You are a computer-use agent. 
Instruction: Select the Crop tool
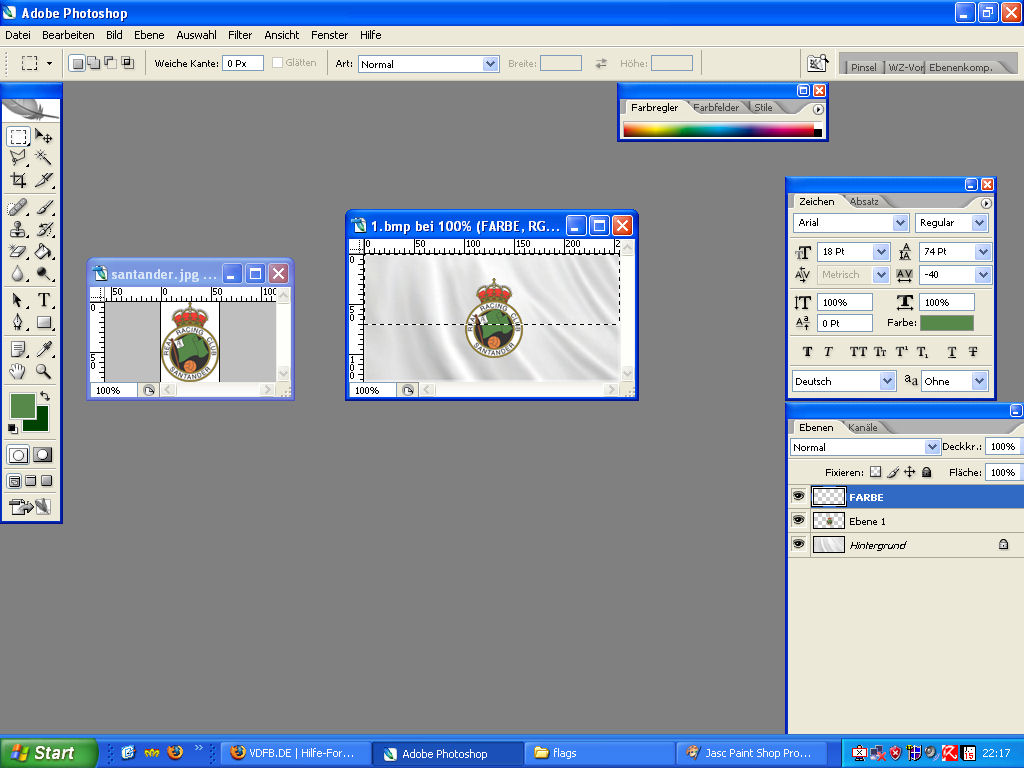click(x=18, y=181)
